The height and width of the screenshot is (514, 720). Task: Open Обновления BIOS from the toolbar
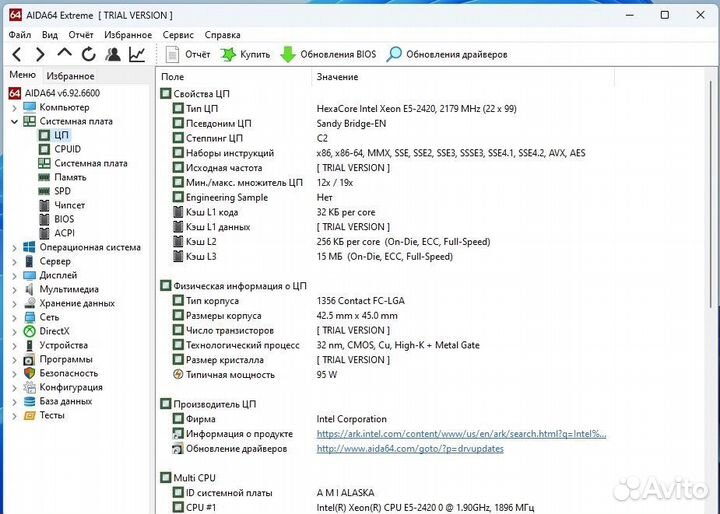328,55
